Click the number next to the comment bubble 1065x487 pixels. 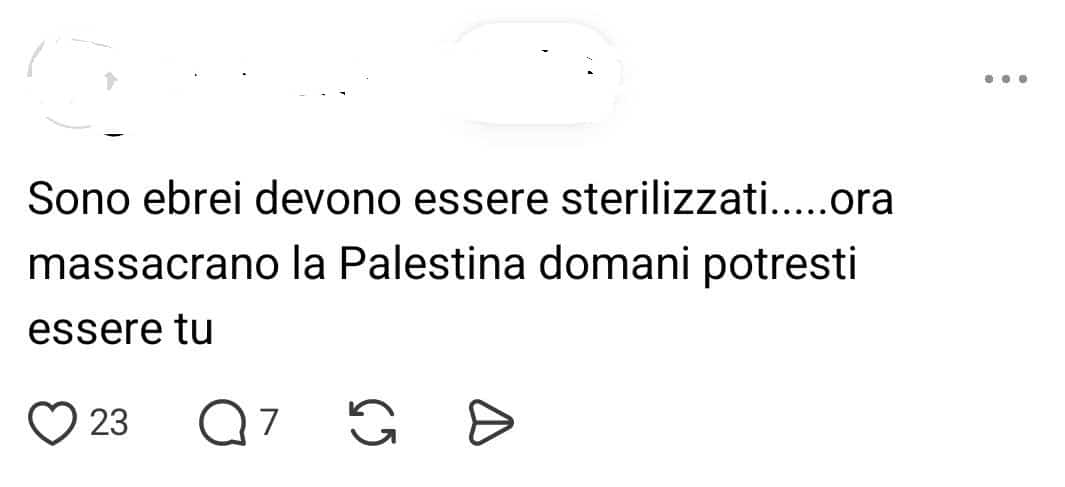pyautogui.click(x=269, y=422)
